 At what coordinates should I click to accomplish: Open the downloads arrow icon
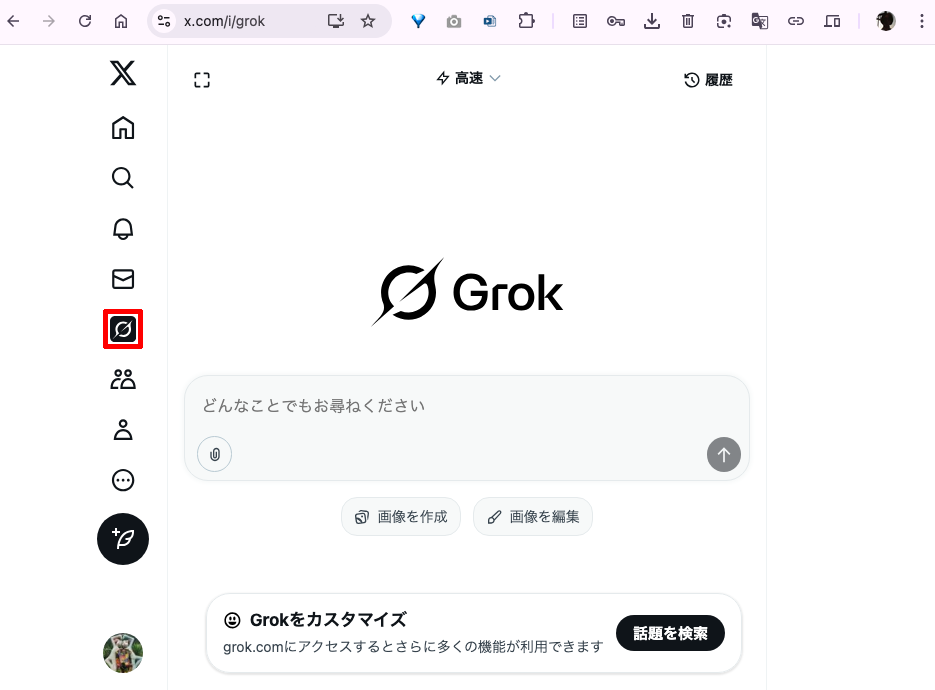point(652,21)
